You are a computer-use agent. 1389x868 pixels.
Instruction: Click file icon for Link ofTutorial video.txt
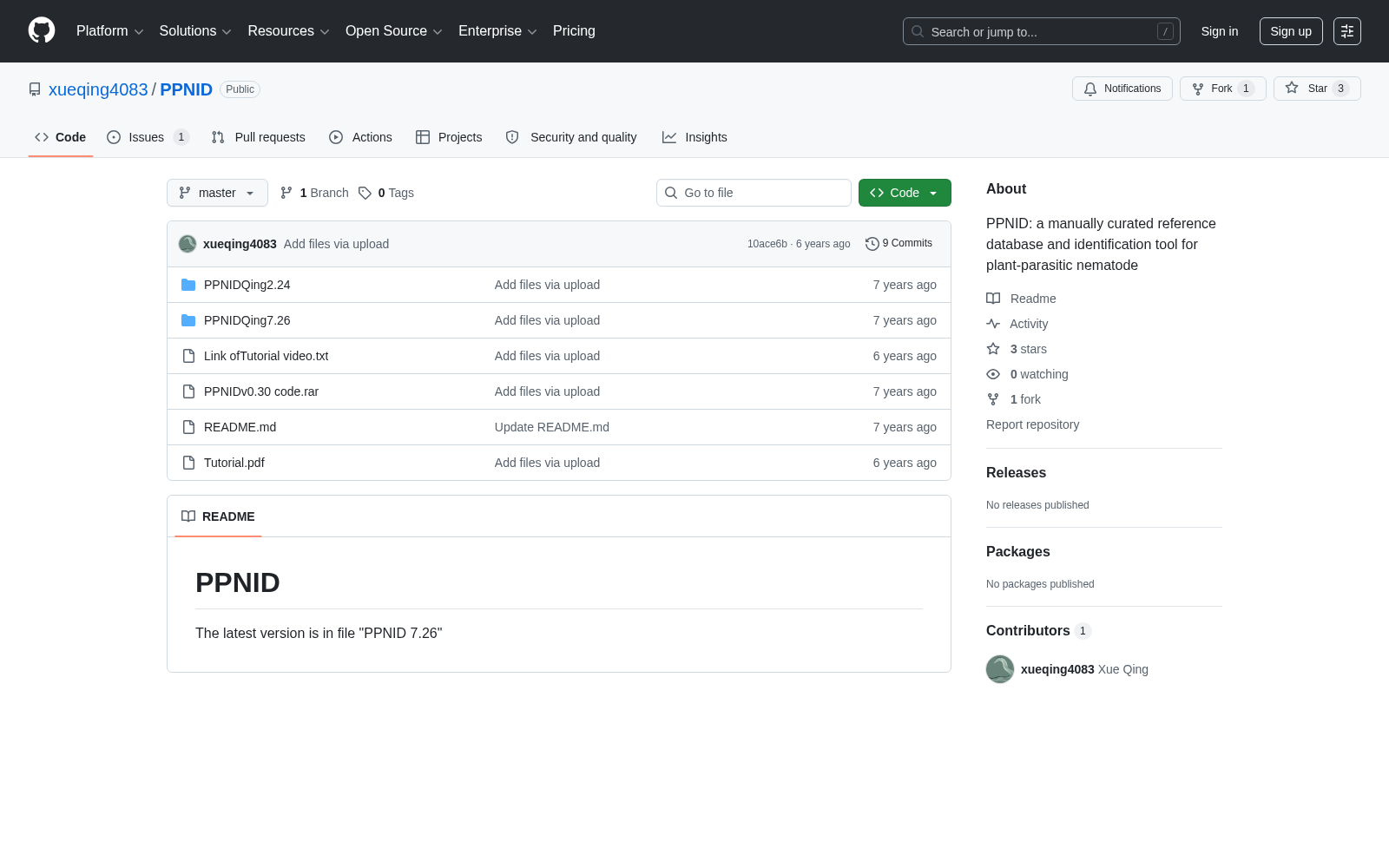click(x=188, y=356)
